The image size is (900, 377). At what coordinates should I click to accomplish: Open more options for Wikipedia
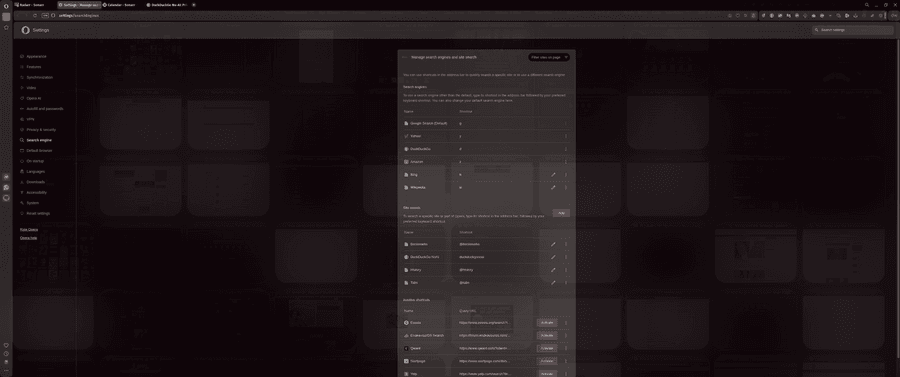click(x=566, y=188)
